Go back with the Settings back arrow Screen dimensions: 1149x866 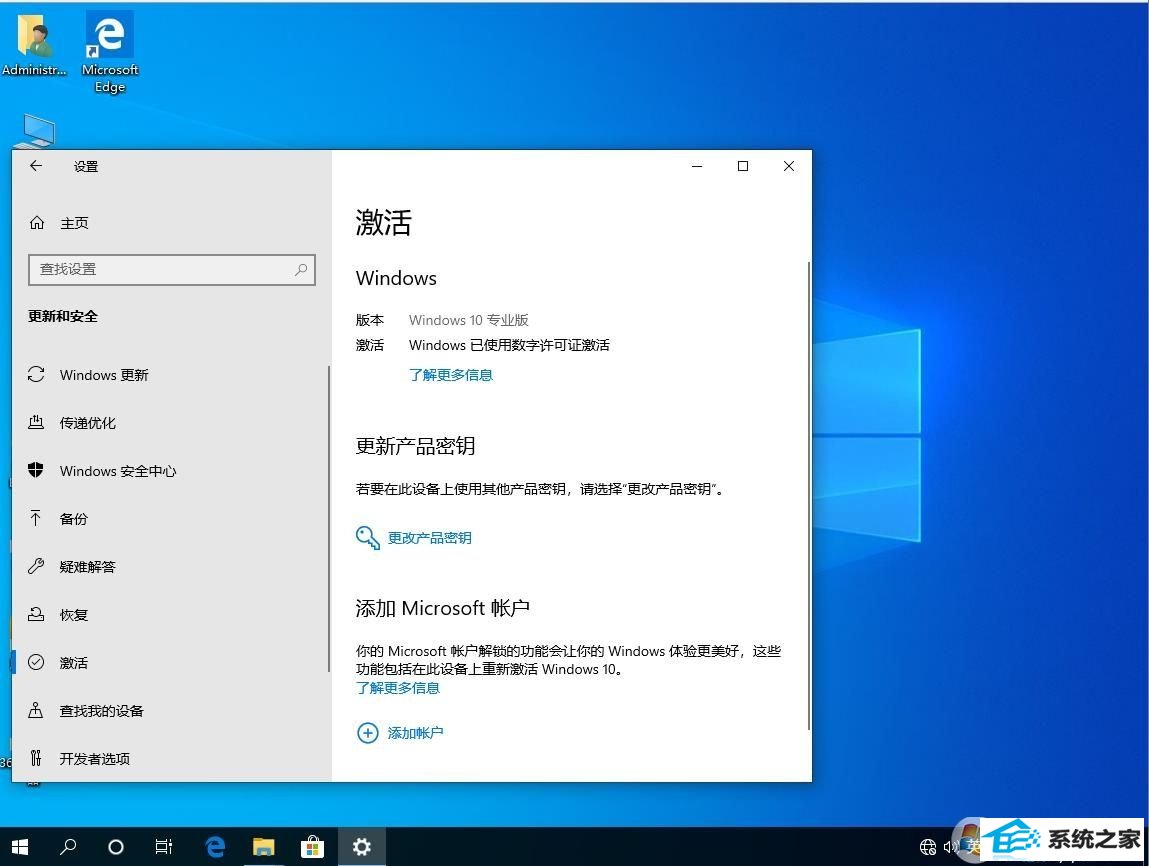(36, 166)
